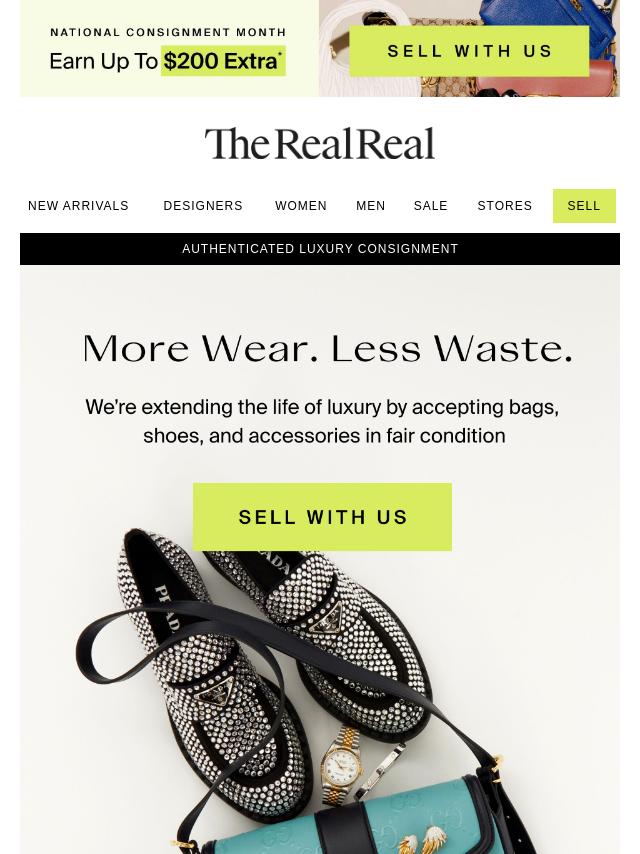Go to the WOMEN section
This screenshot has height=854, width=640.
(301, 206)
